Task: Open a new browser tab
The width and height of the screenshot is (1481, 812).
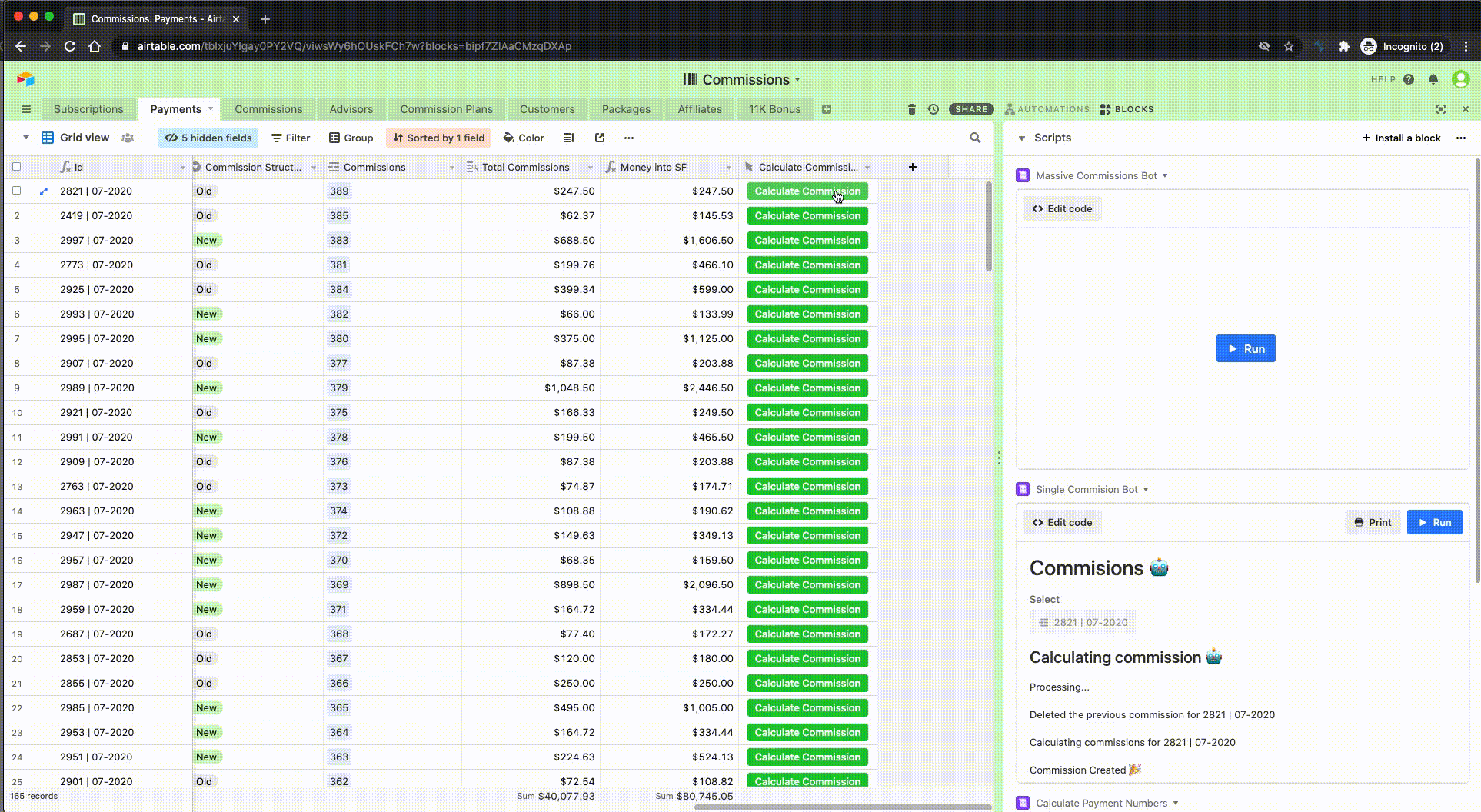Action: (x=265, y=18)
